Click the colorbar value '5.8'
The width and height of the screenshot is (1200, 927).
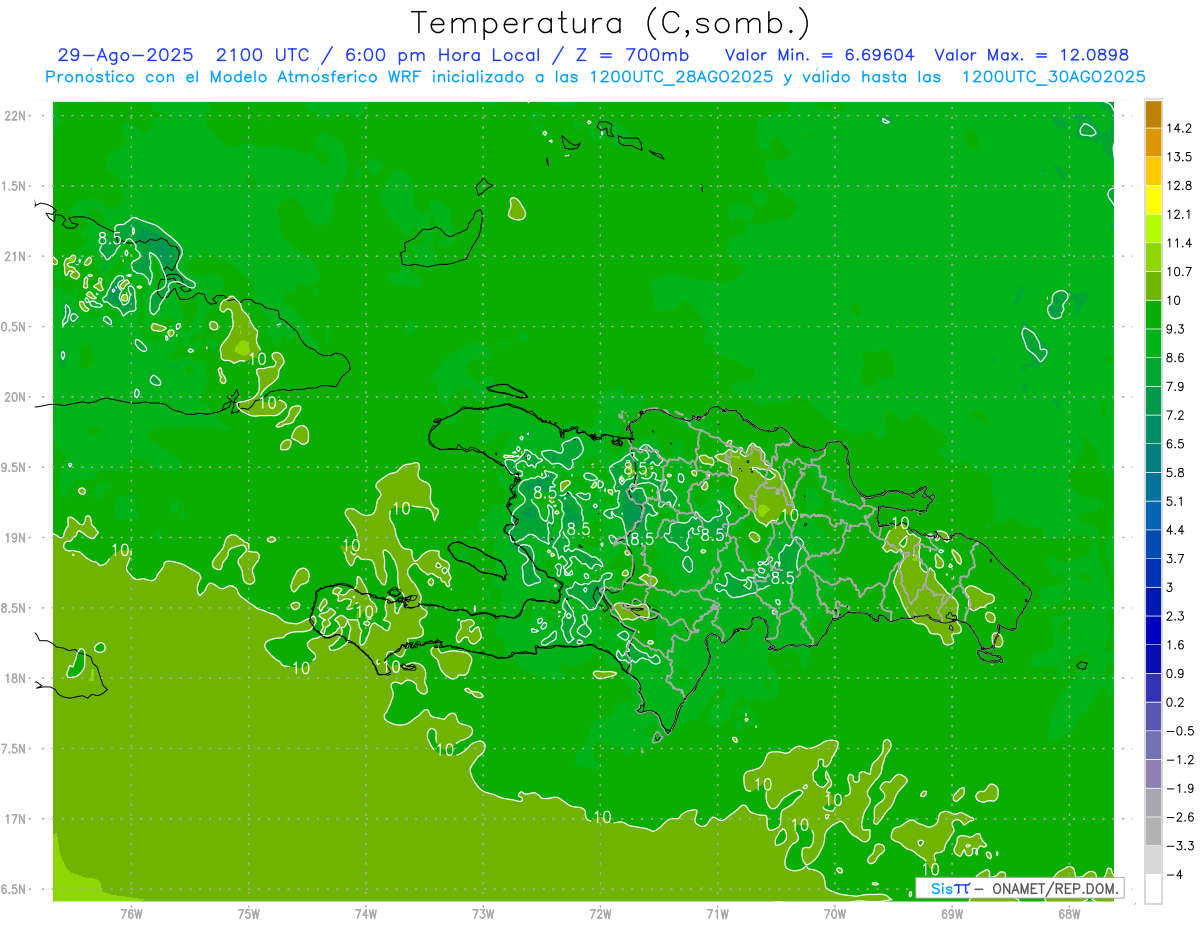1176,473
